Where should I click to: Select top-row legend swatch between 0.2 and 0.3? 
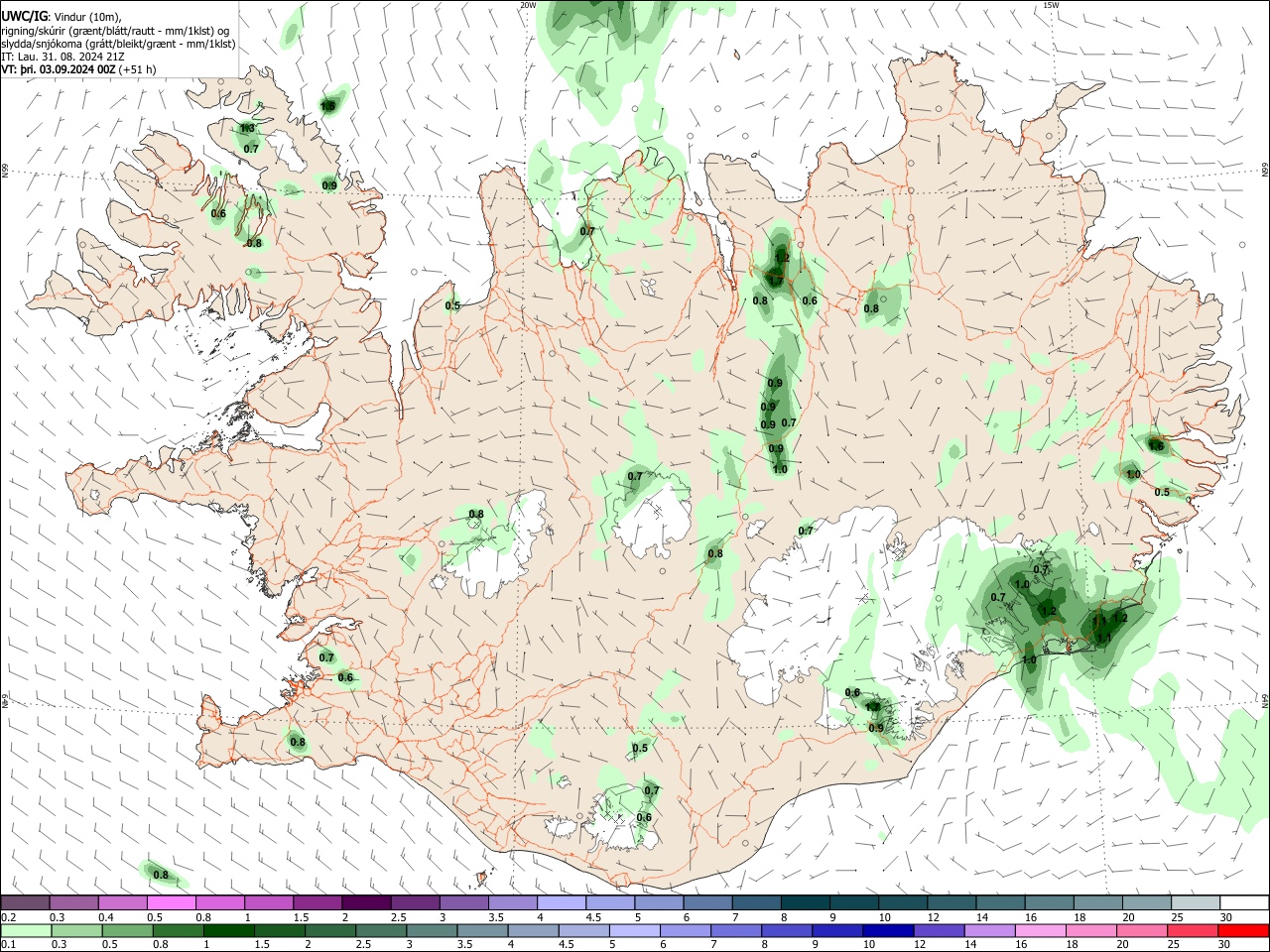(x=25, y=902)
